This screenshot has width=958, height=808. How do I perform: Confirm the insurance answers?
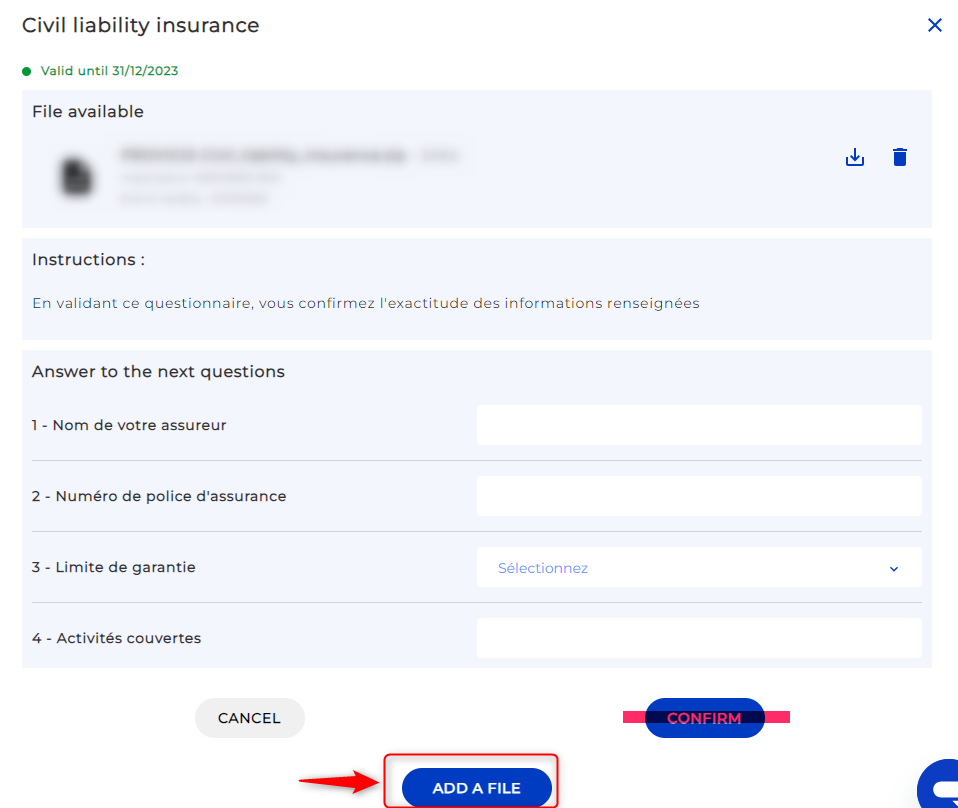coord(704,718)
